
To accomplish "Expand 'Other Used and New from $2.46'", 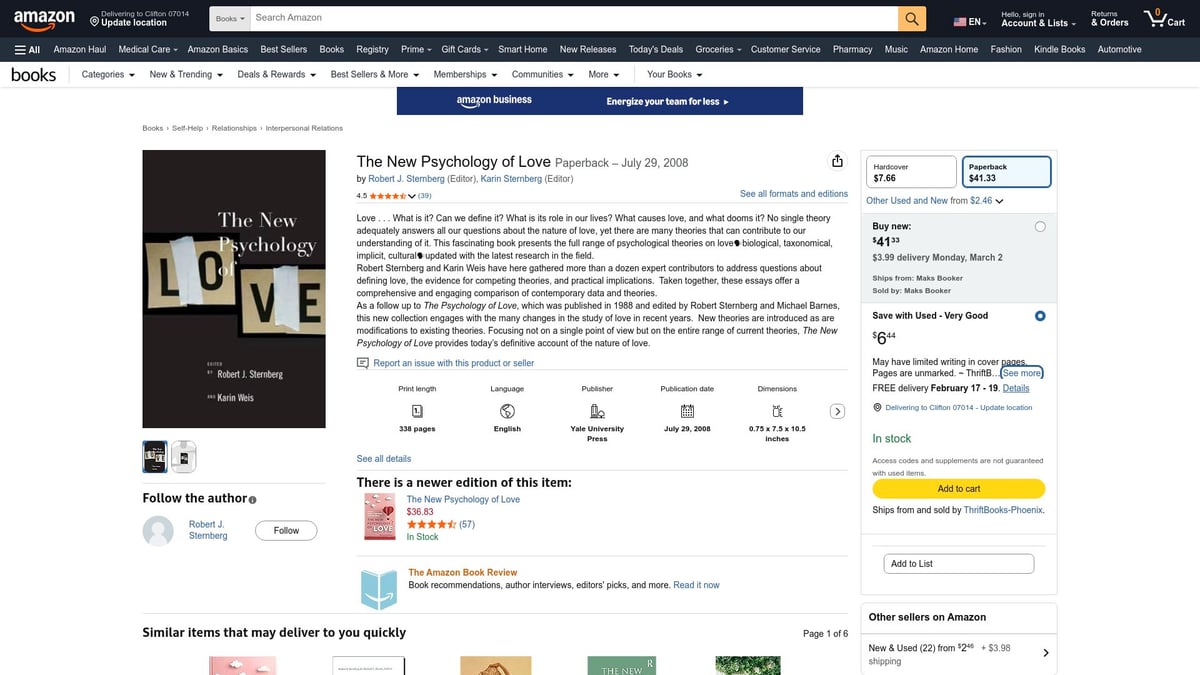I will (x=931, y=200).
